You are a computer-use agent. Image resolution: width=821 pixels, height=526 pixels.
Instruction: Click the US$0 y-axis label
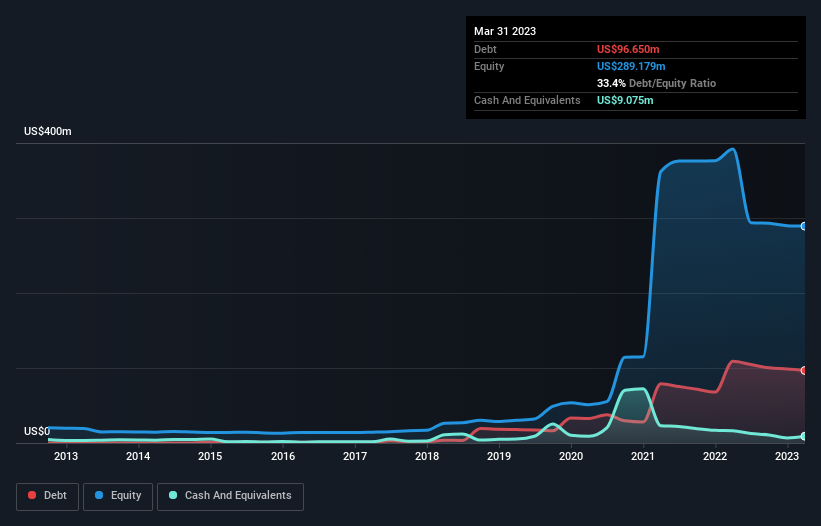[37, 431]
